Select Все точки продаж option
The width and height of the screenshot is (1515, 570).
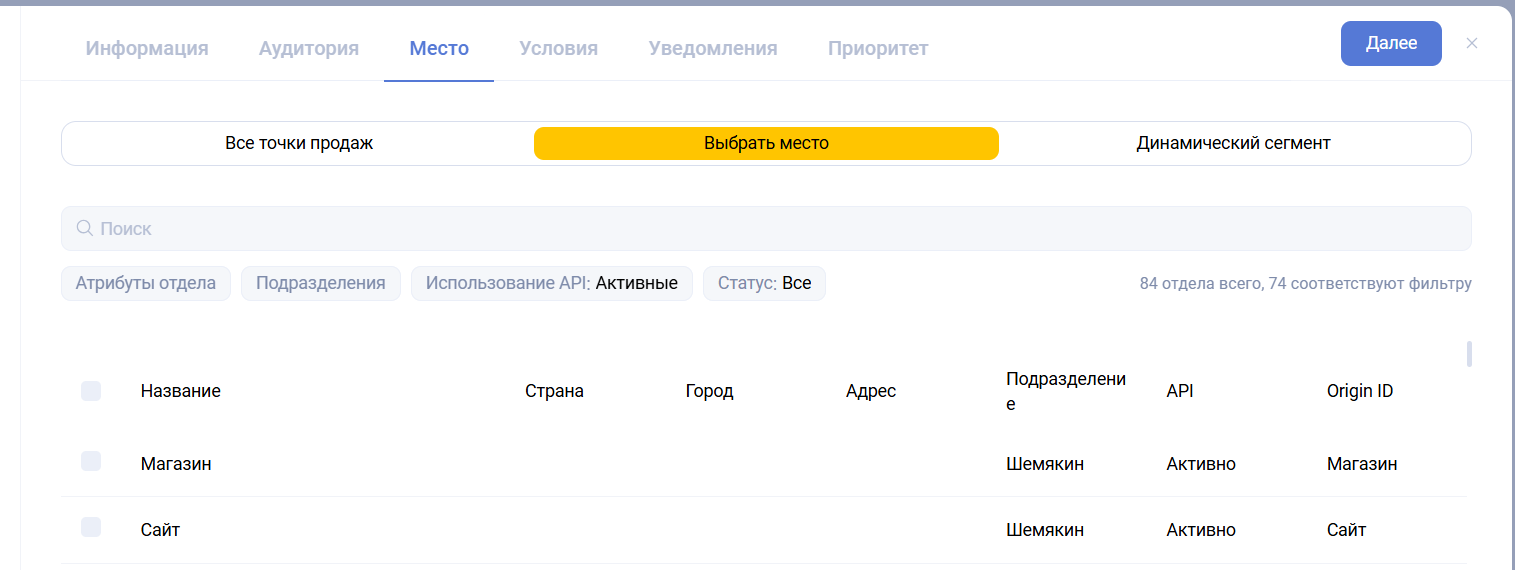tap(299, 143)
